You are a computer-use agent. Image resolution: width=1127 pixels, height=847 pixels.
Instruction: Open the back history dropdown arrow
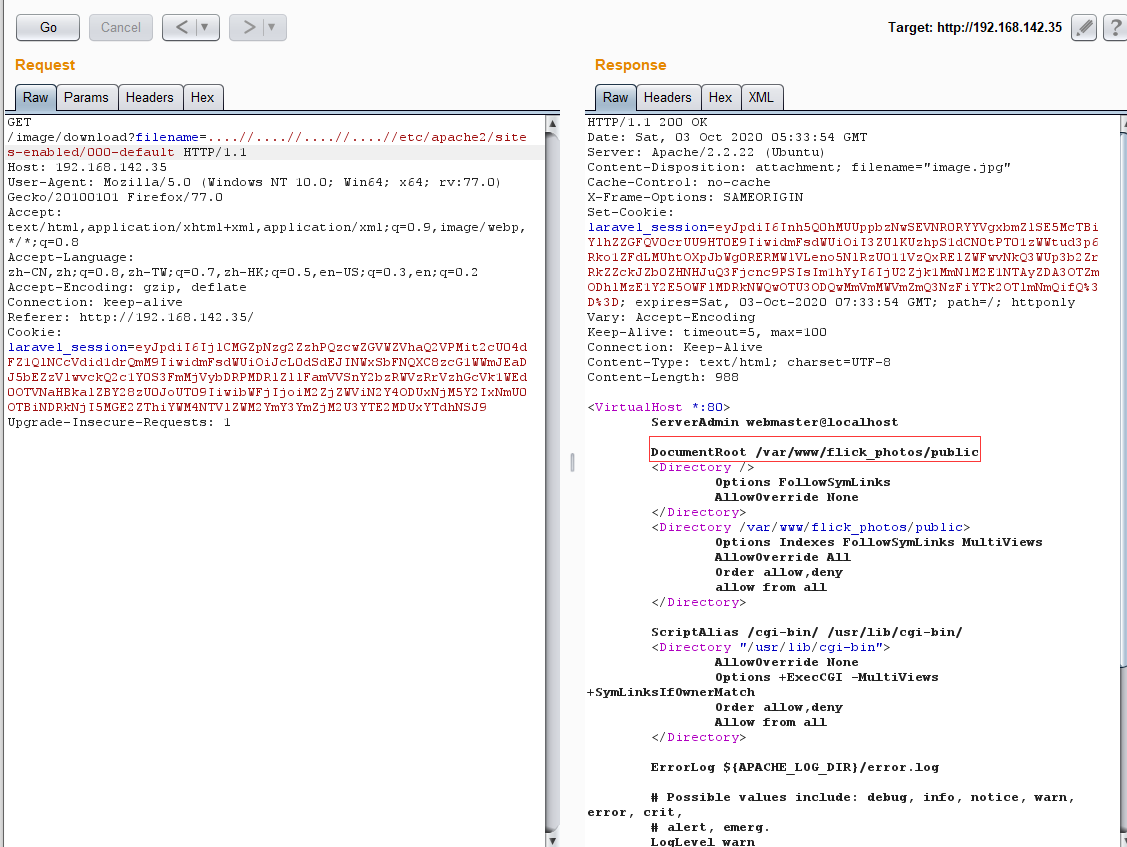pyautogui.click(x=206, y=27)
